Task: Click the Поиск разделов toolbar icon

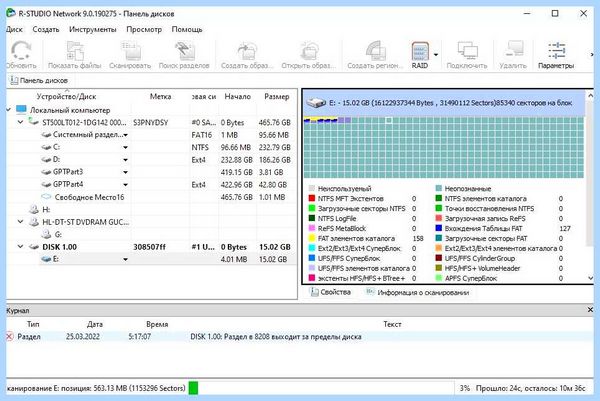Action: pos(184,51)
